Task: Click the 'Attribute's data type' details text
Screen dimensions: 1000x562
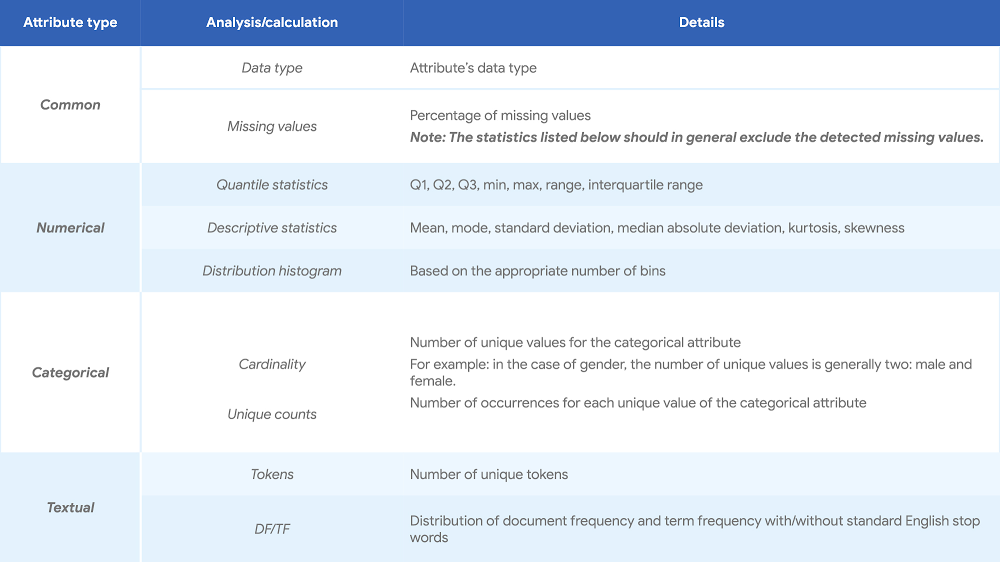Action: pyautogui.click(x=473, y=68)
